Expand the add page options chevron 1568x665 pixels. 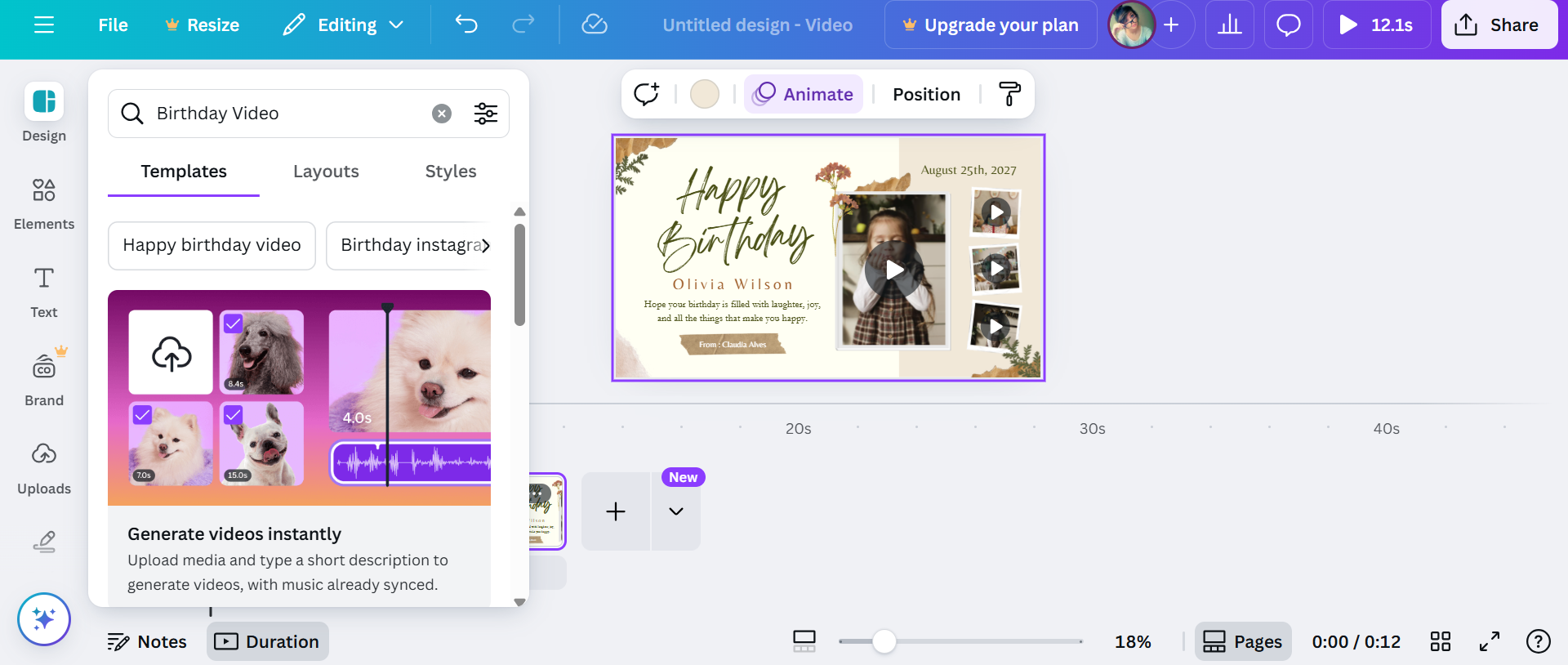pyautogui.click(x=676, y=511)
